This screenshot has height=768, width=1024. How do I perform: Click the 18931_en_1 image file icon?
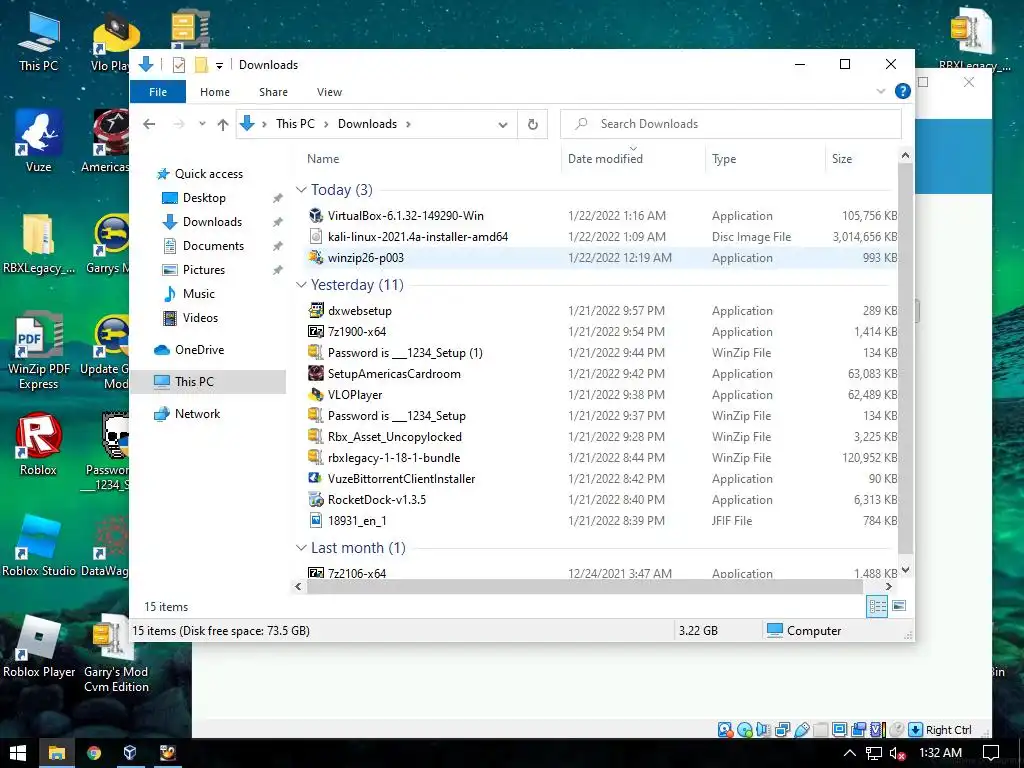pyautogui.click(x=316, y=520)
